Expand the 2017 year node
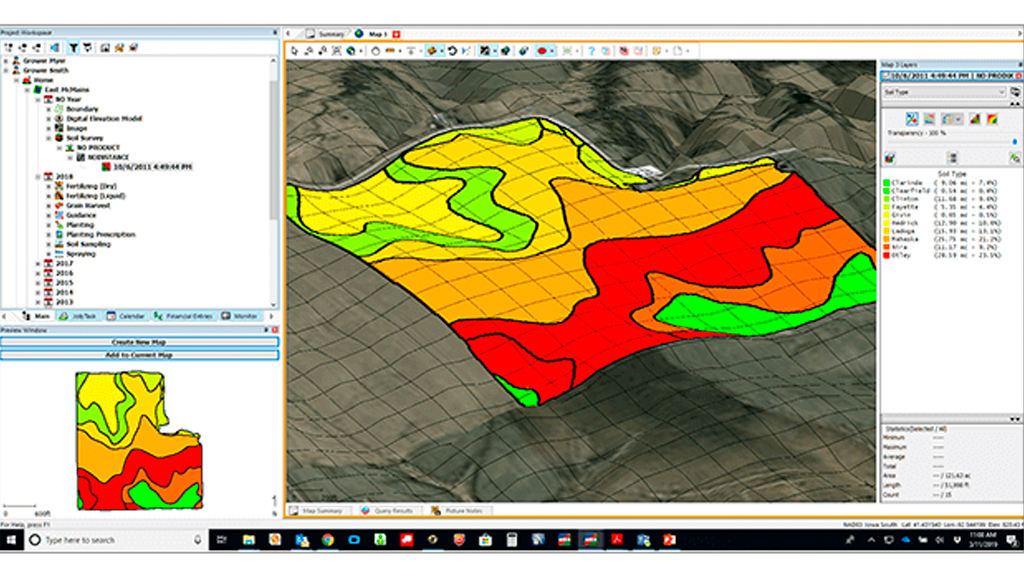This screenshot has width=1024, height=580. [37, 264]
